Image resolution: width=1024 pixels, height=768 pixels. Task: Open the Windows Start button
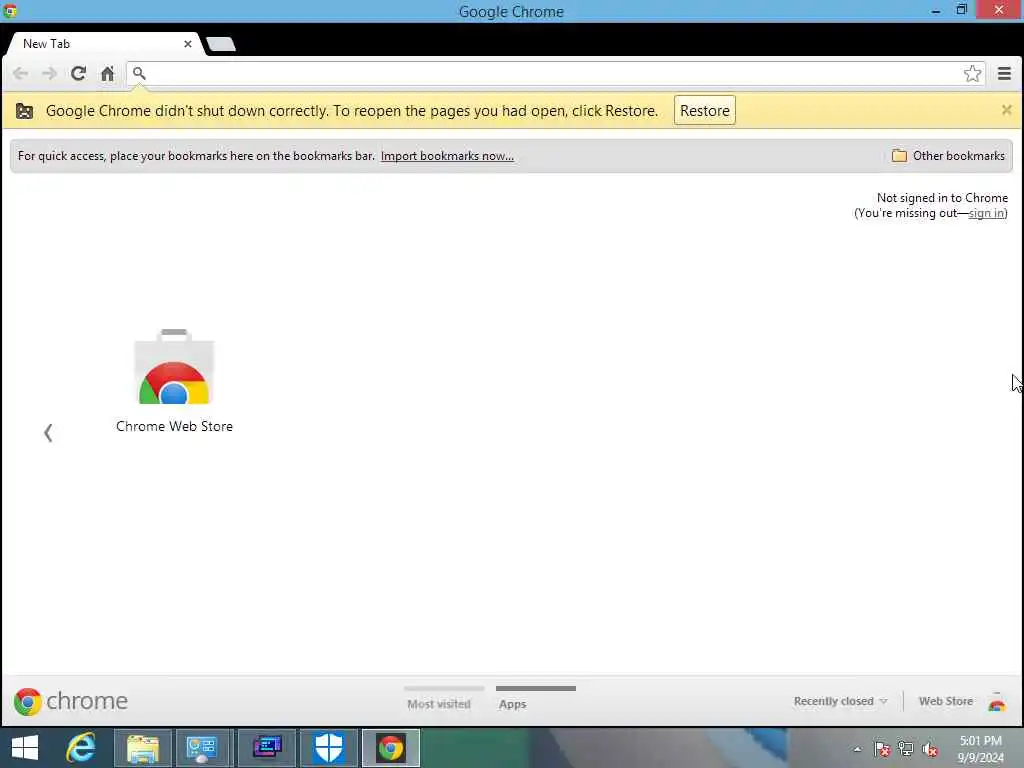tap(25, 748)
